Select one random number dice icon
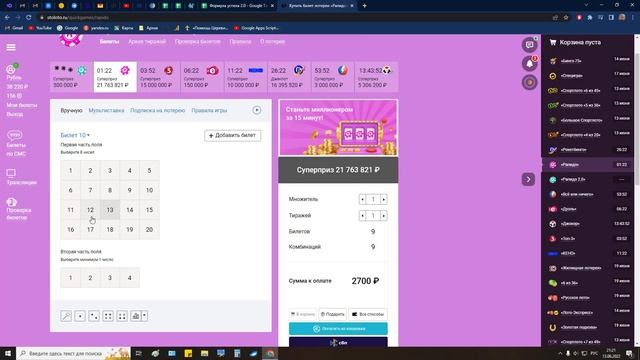Viewport: 640px width, 360px height. point(80,316)
